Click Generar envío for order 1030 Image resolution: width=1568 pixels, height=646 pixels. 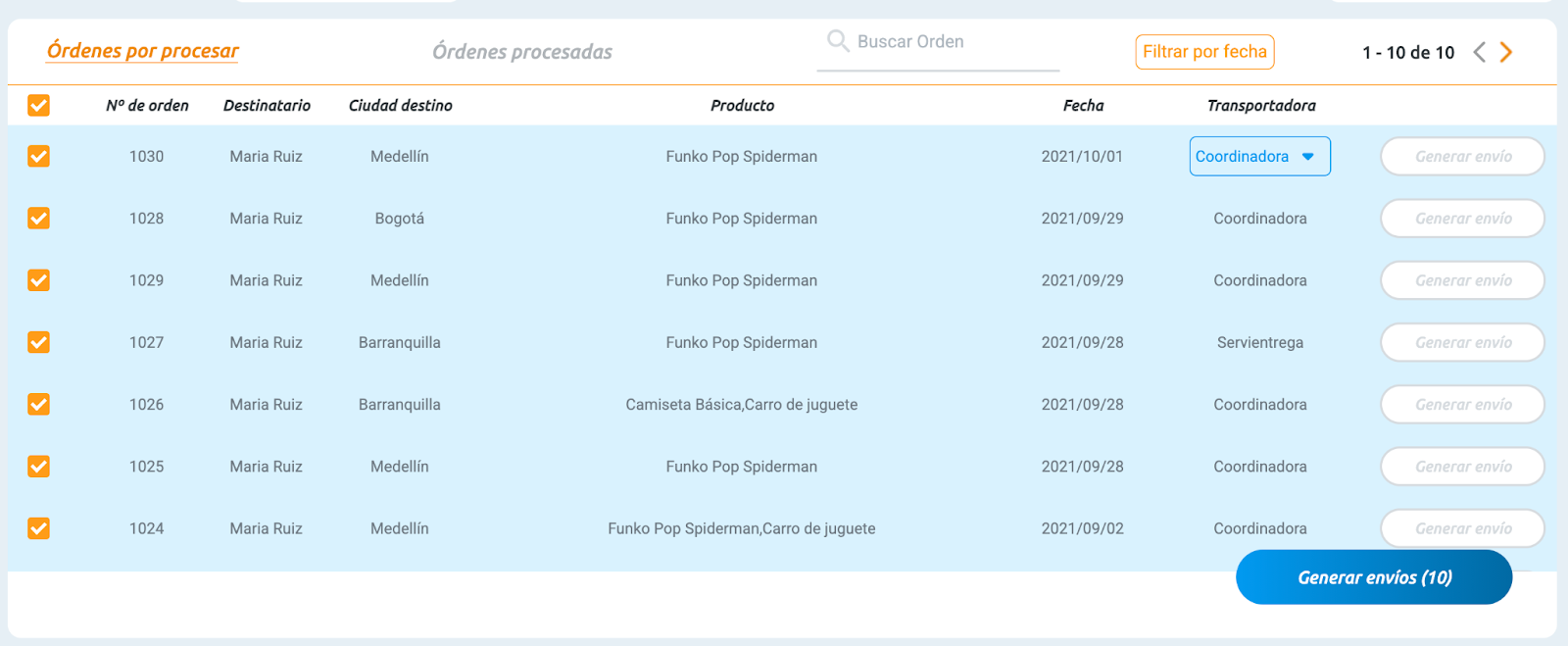1462,157
